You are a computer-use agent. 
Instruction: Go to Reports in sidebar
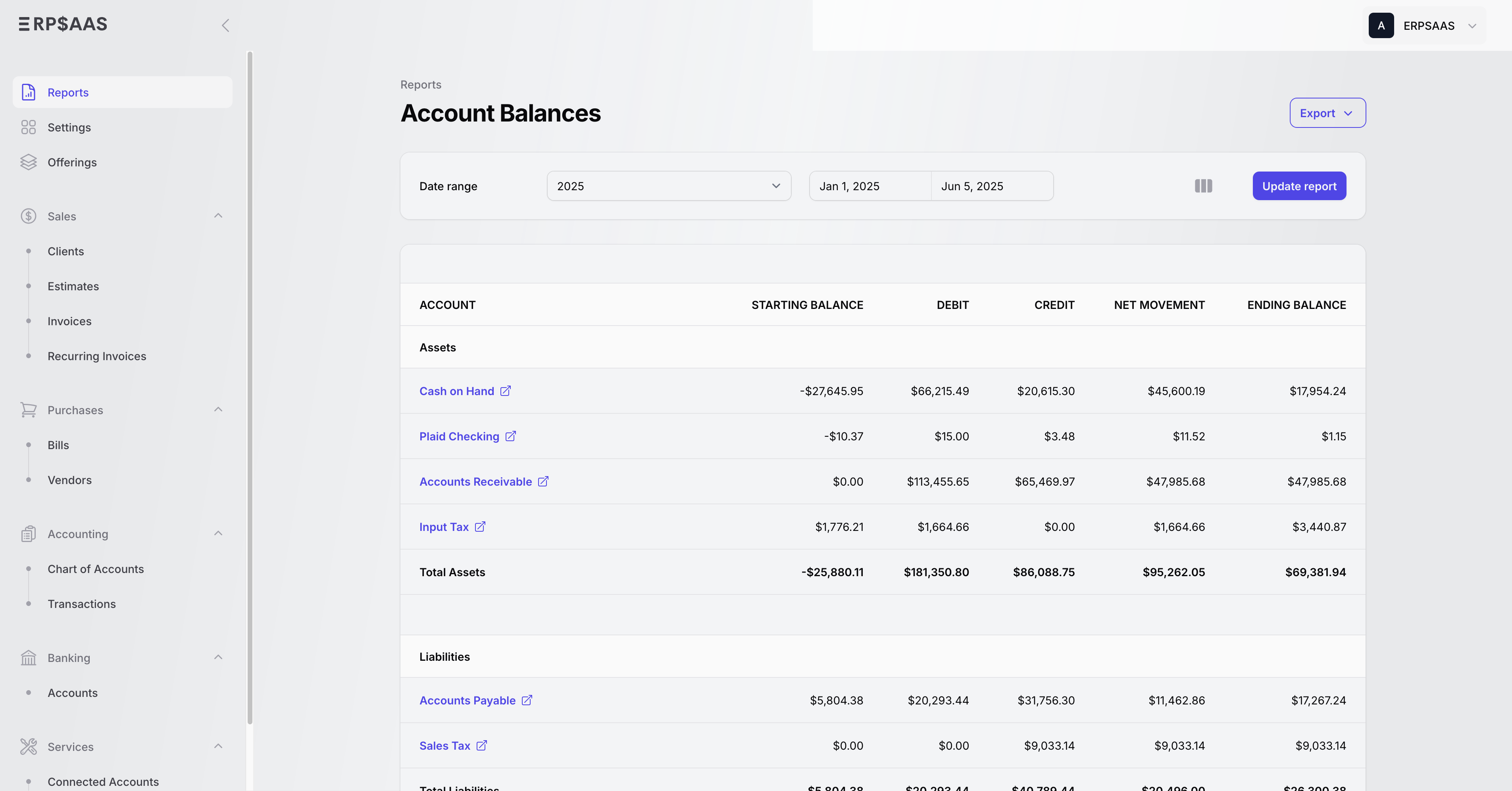click(x=123, y=92)
